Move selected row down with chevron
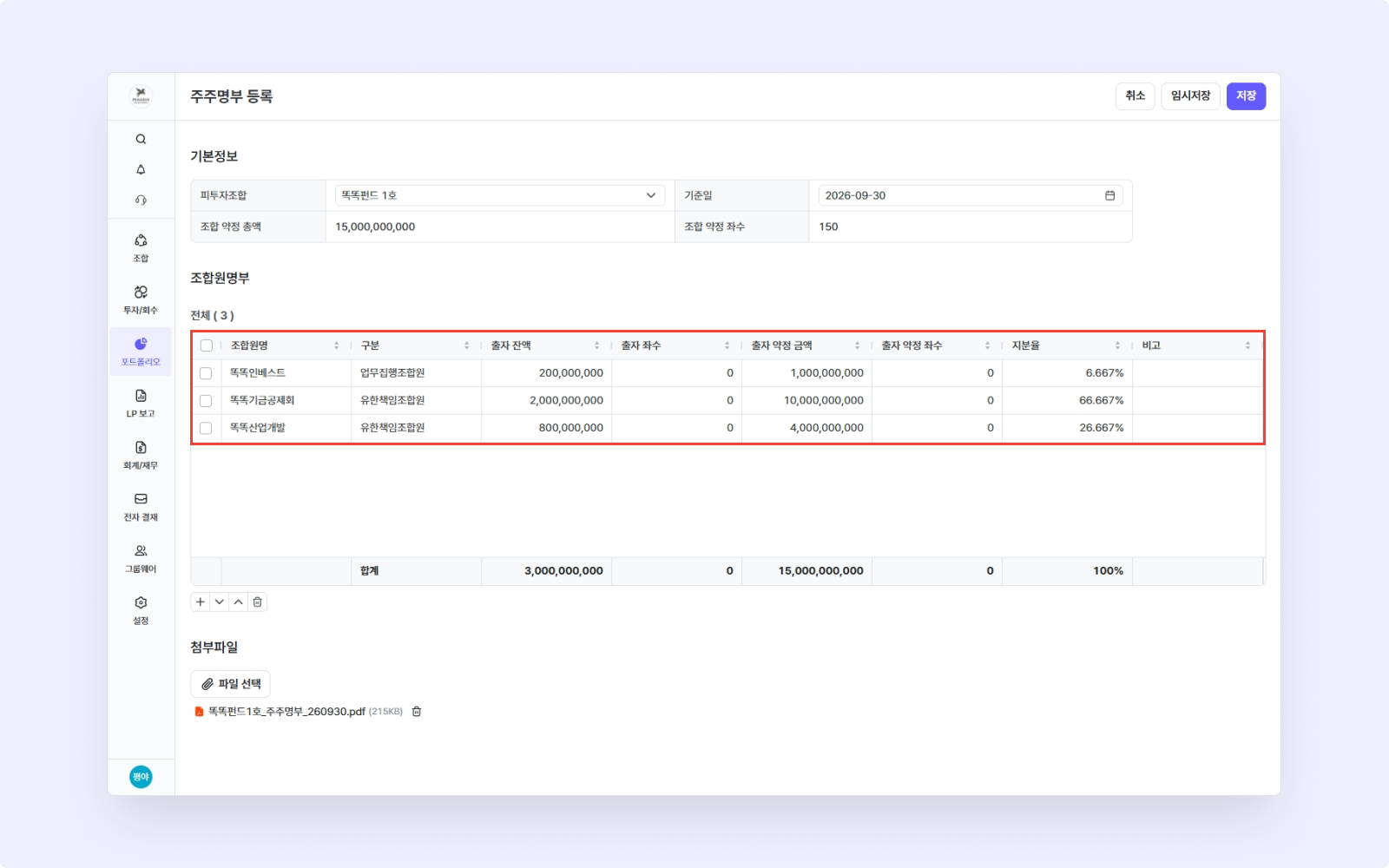The height and width of the screenshot is (868, 1389). 220,602
